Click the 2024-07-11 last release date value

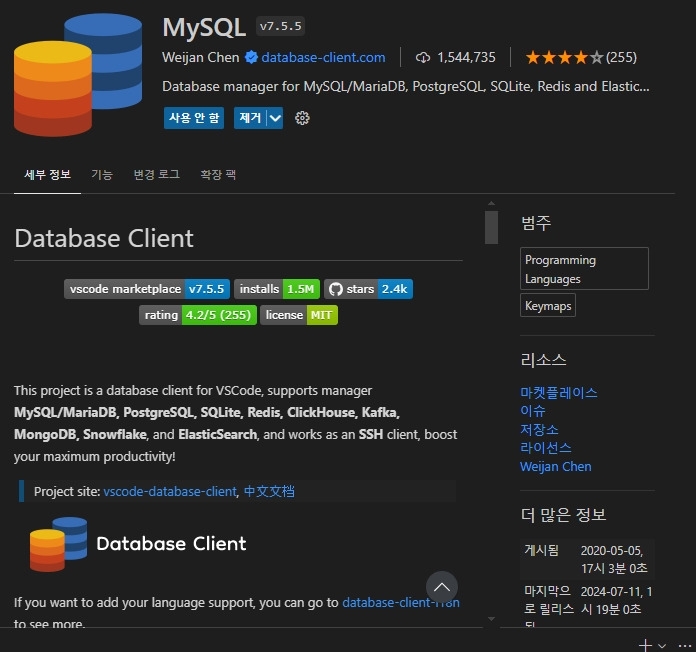point(616,600)
